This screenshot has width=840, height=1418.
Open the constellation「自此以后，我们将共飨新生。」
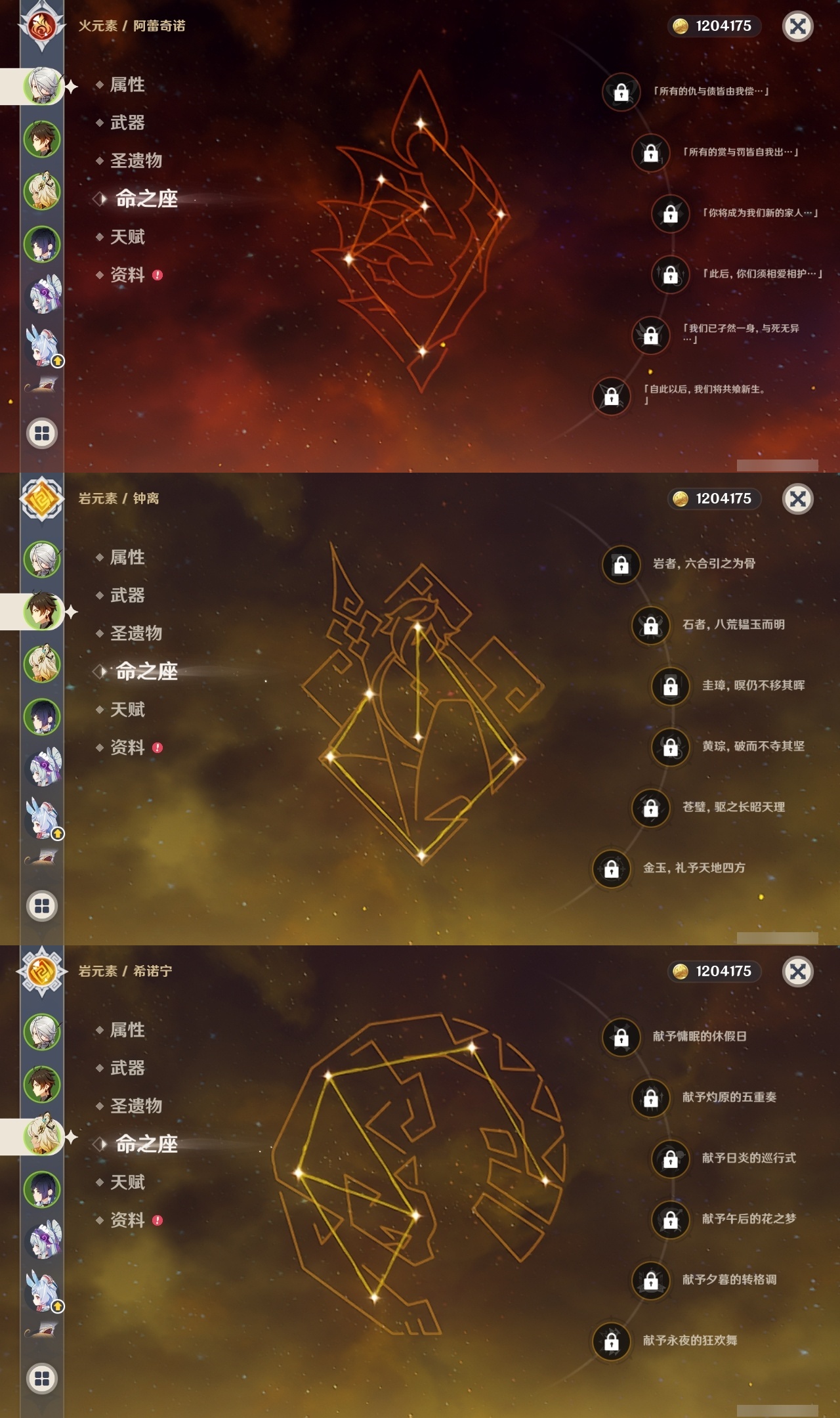[705, 394]
